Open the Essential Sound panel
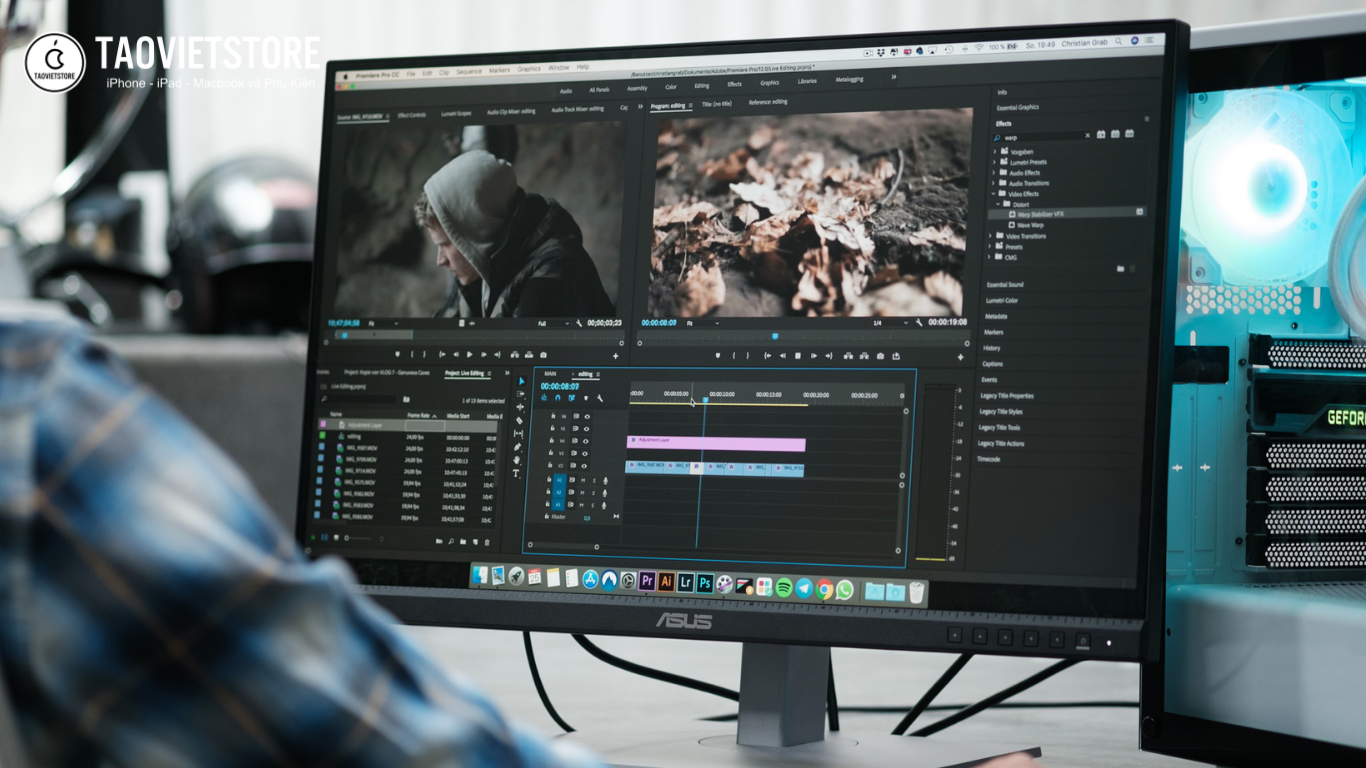Image resolution: width=1366 pixels, height=768 pixels. point(1005,285)
